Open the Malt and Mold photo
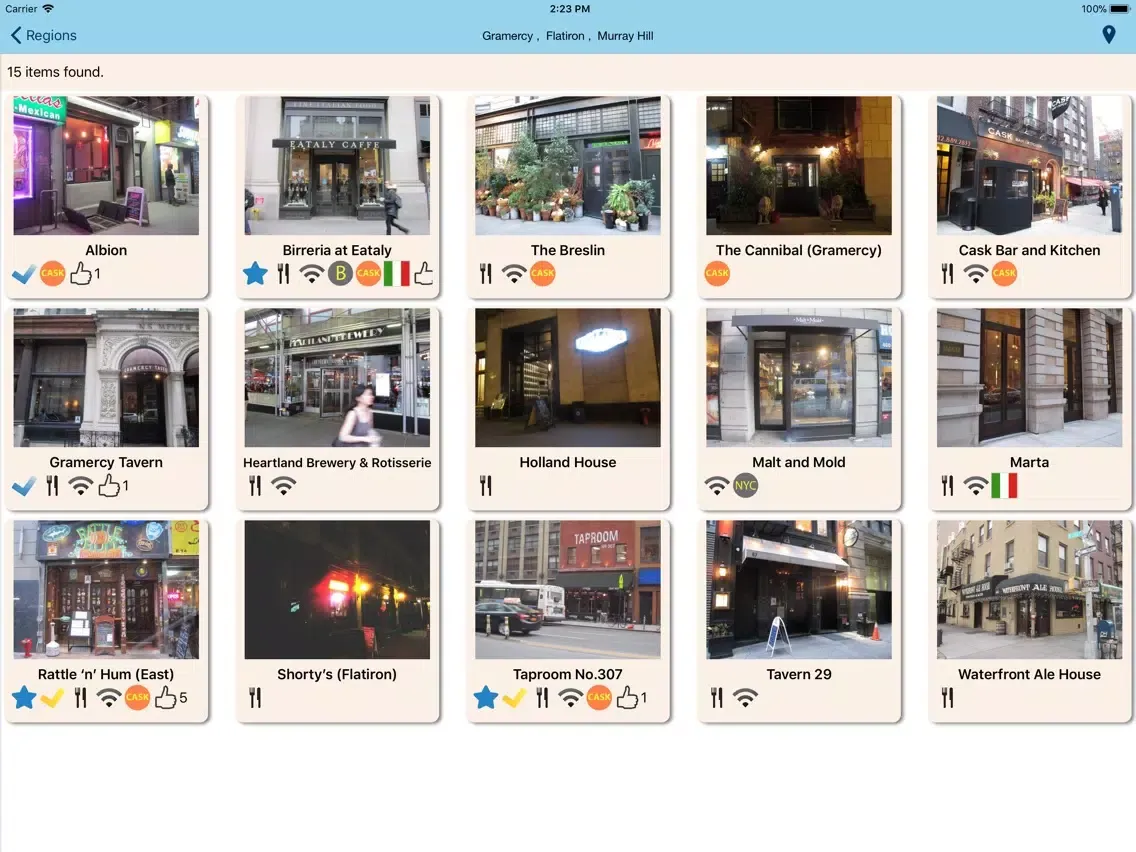This screenshot has width=1136, height=852. pyautogui.click(x=798, y=377)
